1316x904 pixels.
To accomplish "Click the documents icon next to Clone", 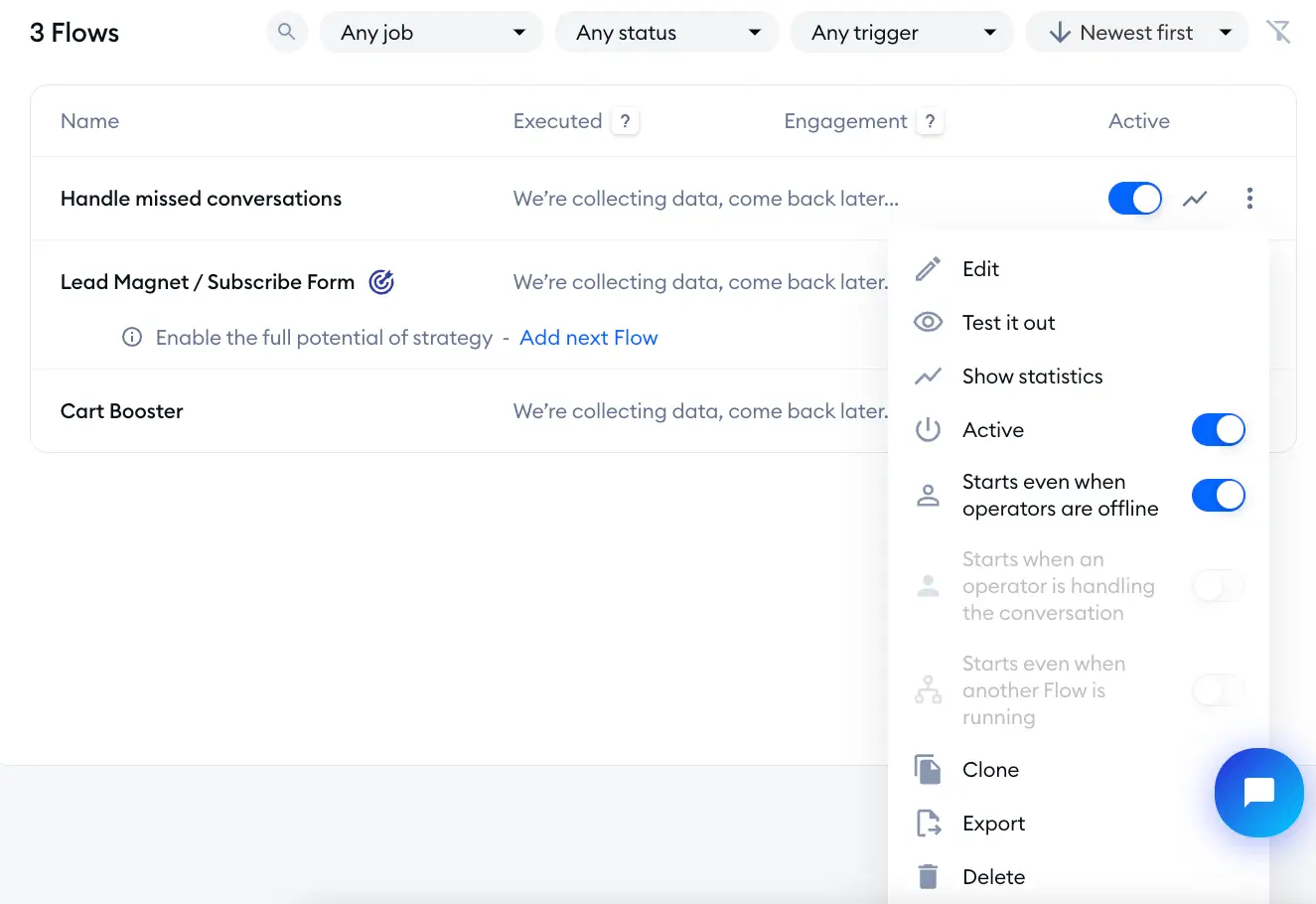I will [928, 770].
